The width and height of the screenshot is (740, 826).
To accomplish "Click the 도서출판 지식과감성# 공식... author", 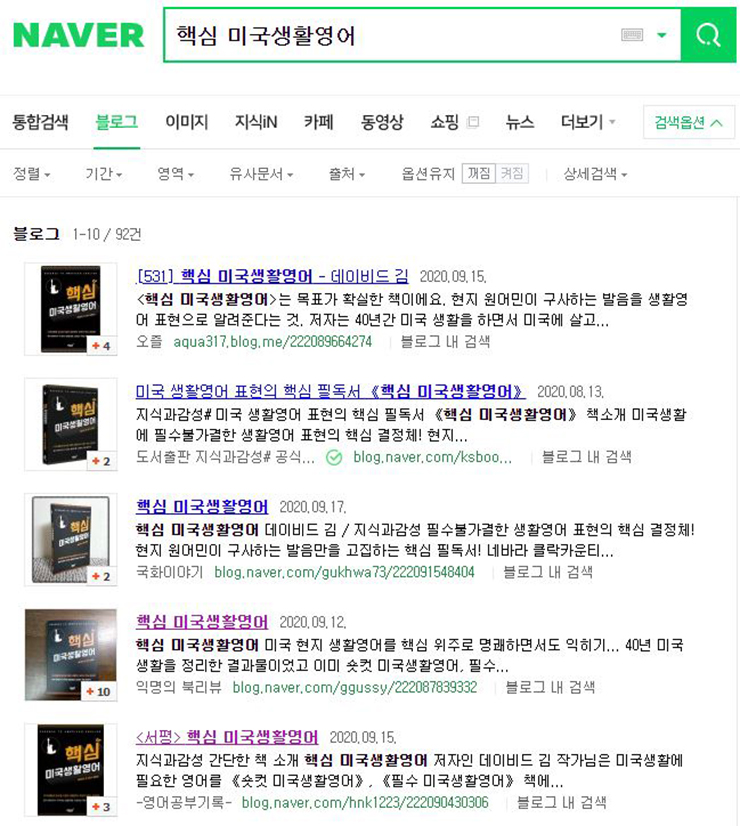I will click(225, 457).
